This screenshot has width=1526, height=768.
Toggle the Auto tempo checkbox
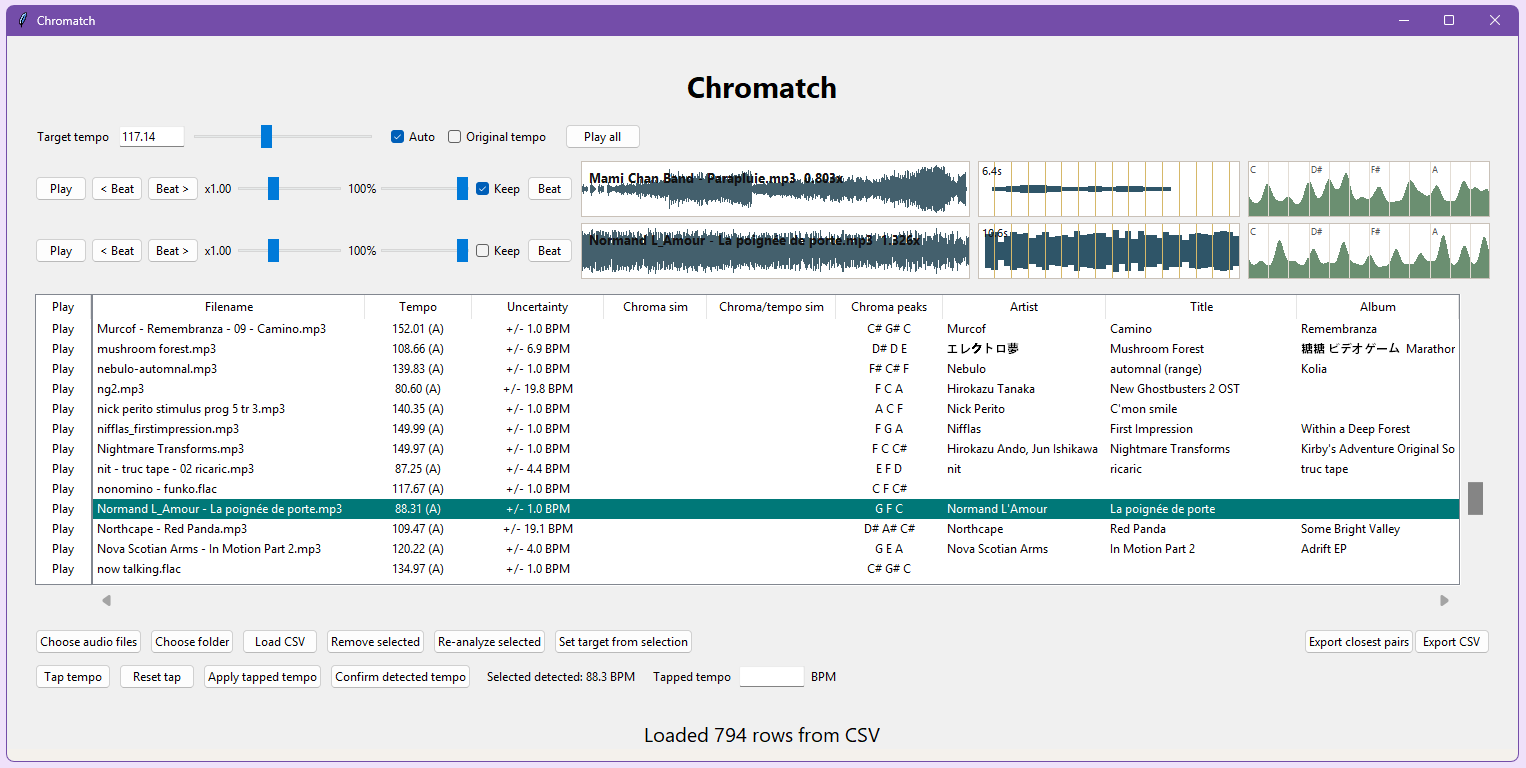click(x=397, y=137)
